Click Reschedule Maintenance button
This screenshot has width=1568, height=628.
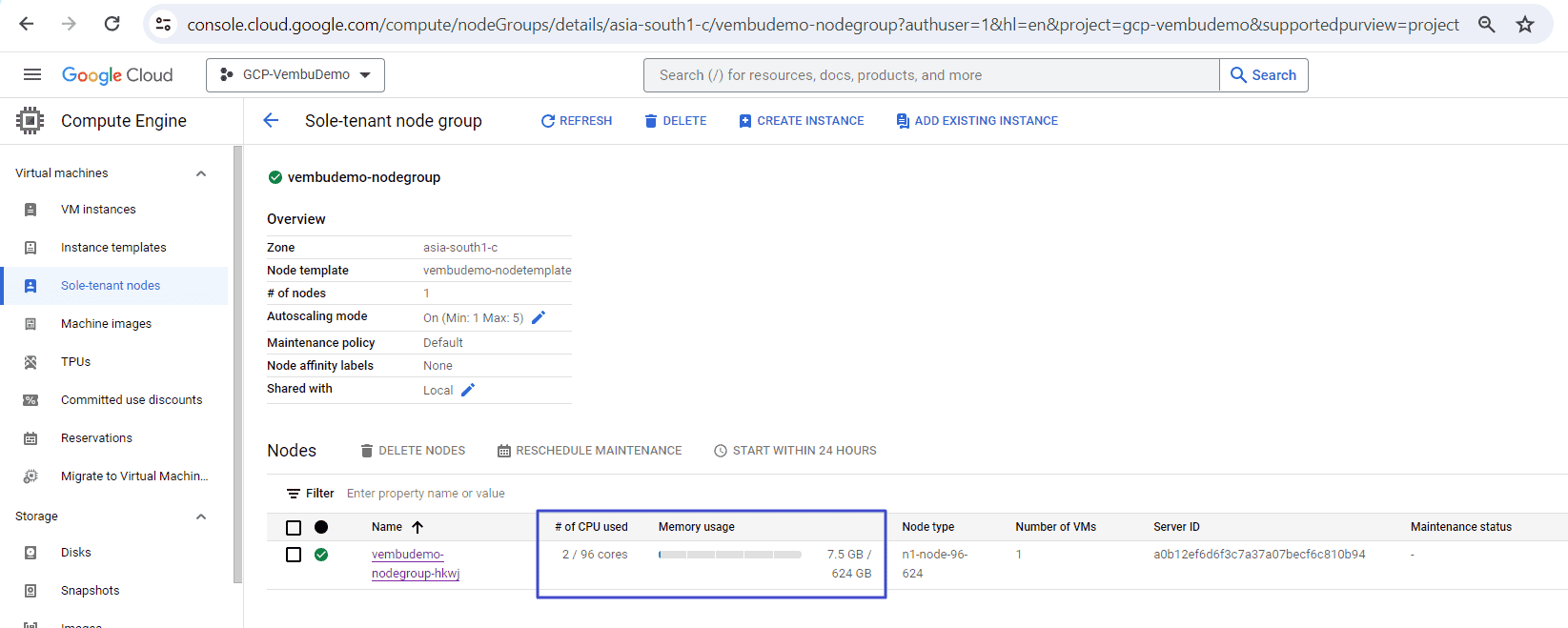coord(589,451)
